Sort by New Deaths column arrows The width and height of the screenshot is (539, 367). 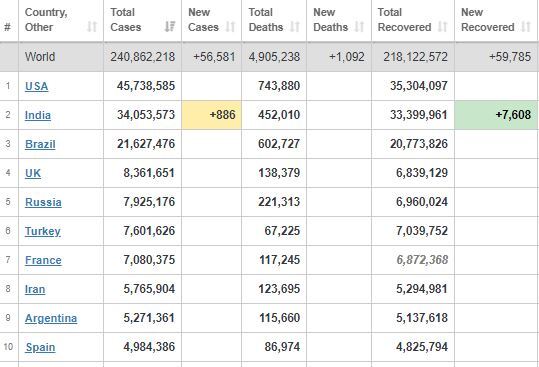(359, 26)
